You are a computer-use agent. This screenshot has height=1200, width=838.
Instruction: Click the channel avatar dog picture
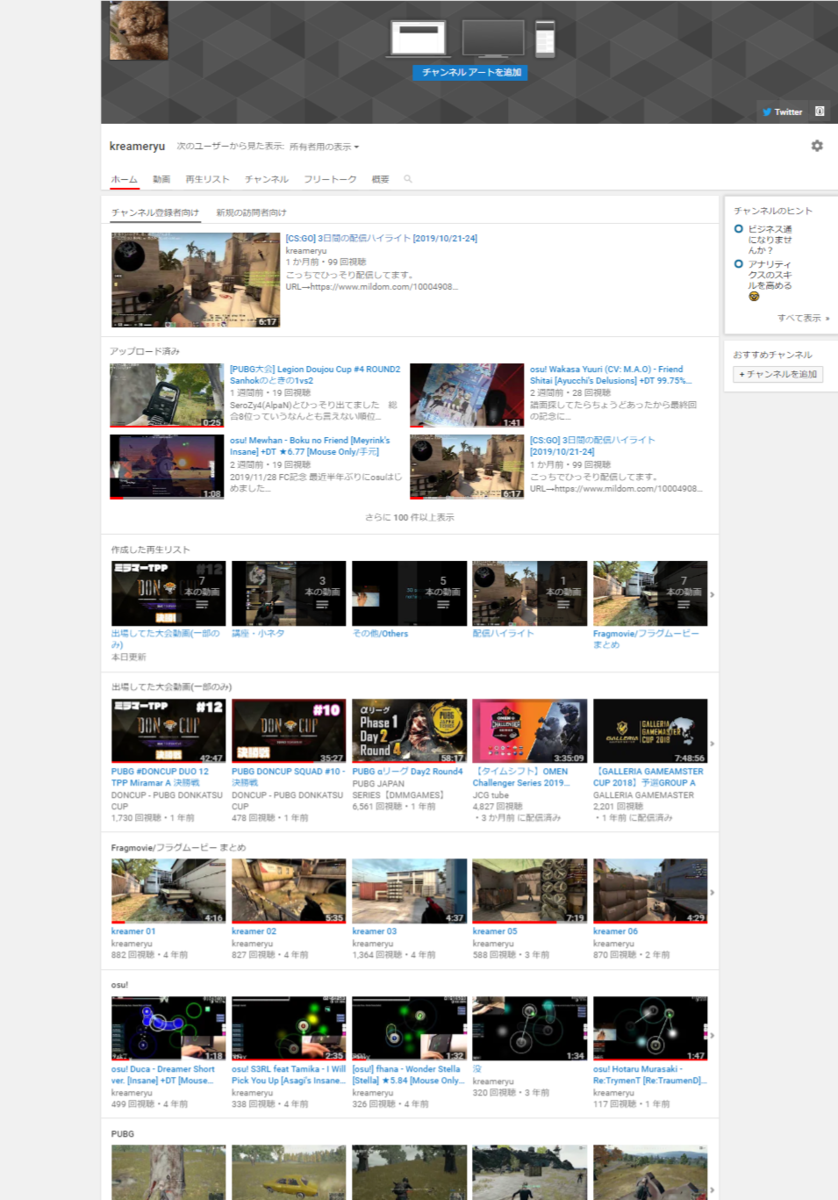(138, 31)
